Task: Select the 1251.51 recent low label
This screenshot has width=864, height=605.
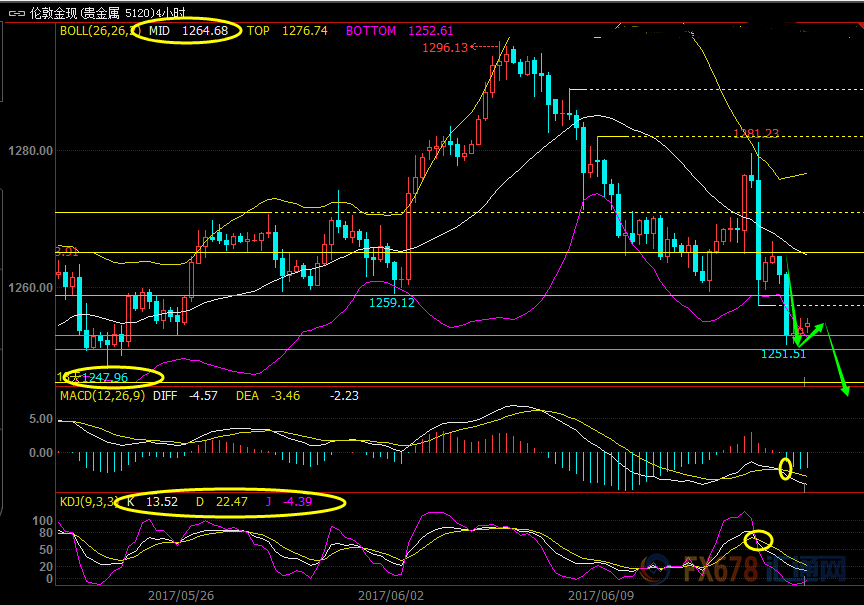Action: (x=783, y=353)
